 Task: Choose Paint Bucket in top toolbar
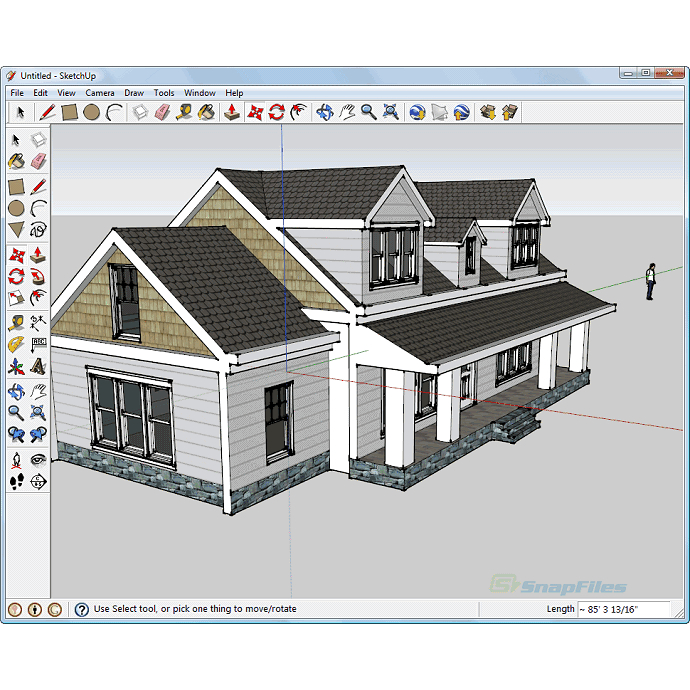pyautogui.click(x=206, y=112)
